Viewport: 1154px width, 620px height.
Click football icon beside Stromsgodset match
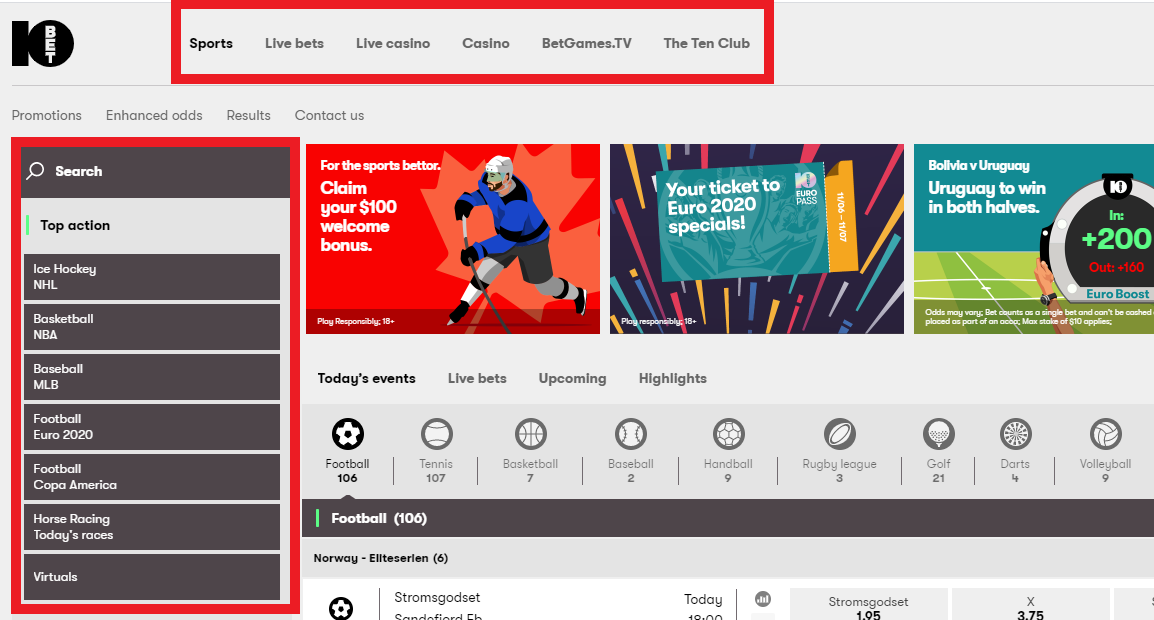(341, 608)
